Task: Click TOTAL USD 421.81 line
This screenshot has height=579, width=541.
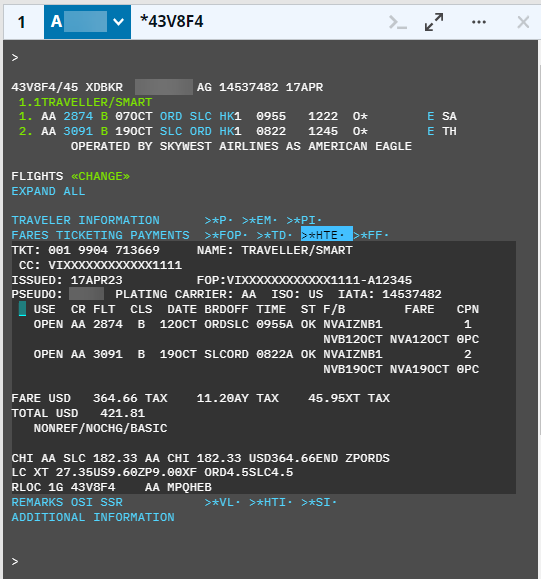Action: pyautogui.click(x=78, y=413)
